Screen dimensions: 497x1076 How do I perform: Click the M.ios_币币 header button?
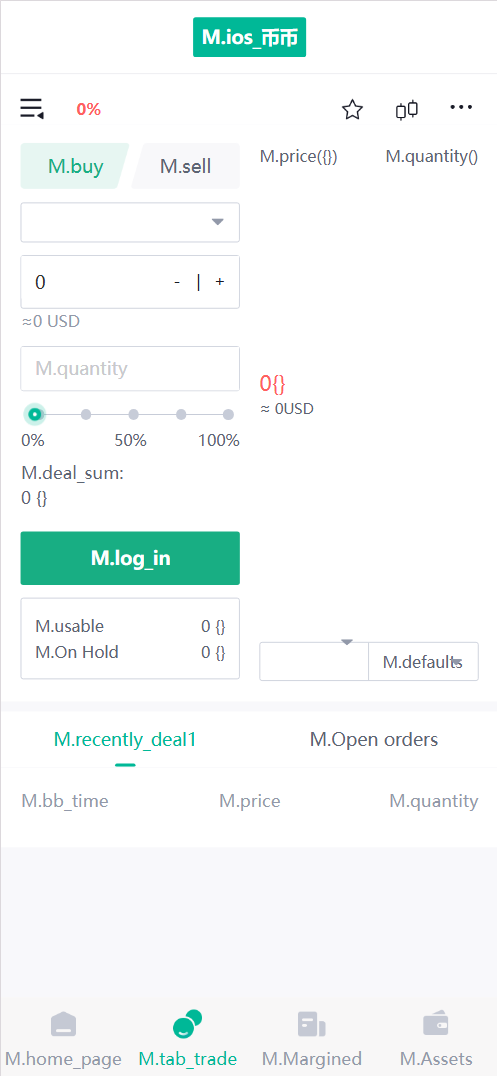point(249,37)
